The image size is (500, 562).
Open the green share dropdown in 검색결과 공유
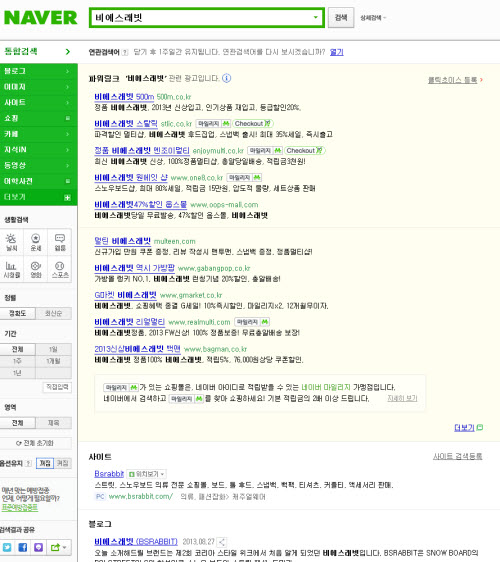59,547
